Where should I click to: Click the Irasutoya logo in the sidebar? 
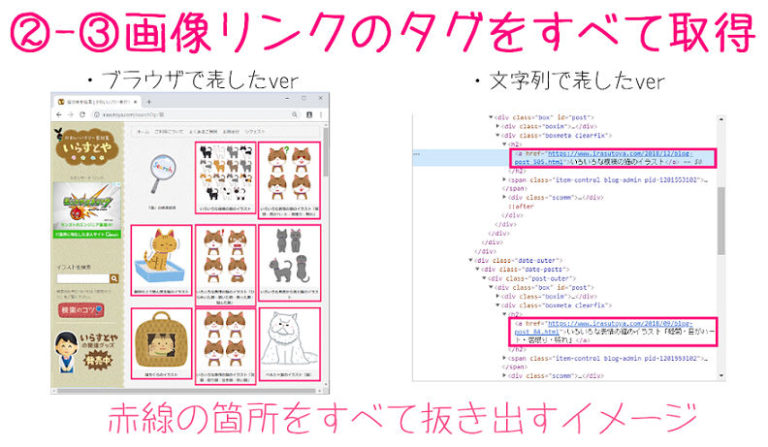coord(88,148)
